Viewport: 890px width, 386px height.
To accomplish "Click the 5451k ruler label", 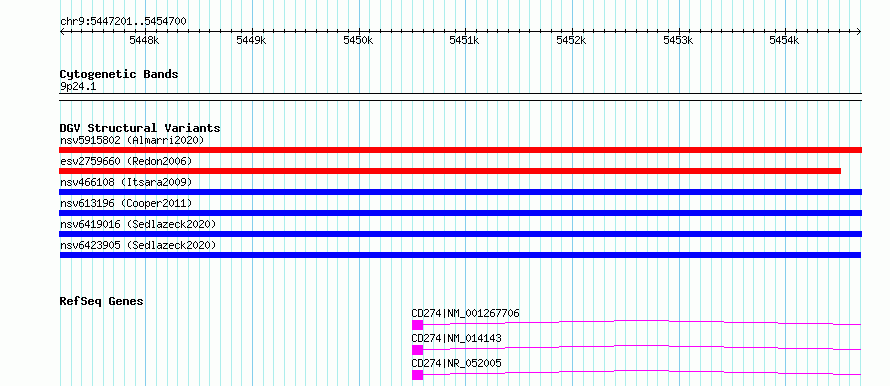I will pyautogui.click(x=464, y=40).
